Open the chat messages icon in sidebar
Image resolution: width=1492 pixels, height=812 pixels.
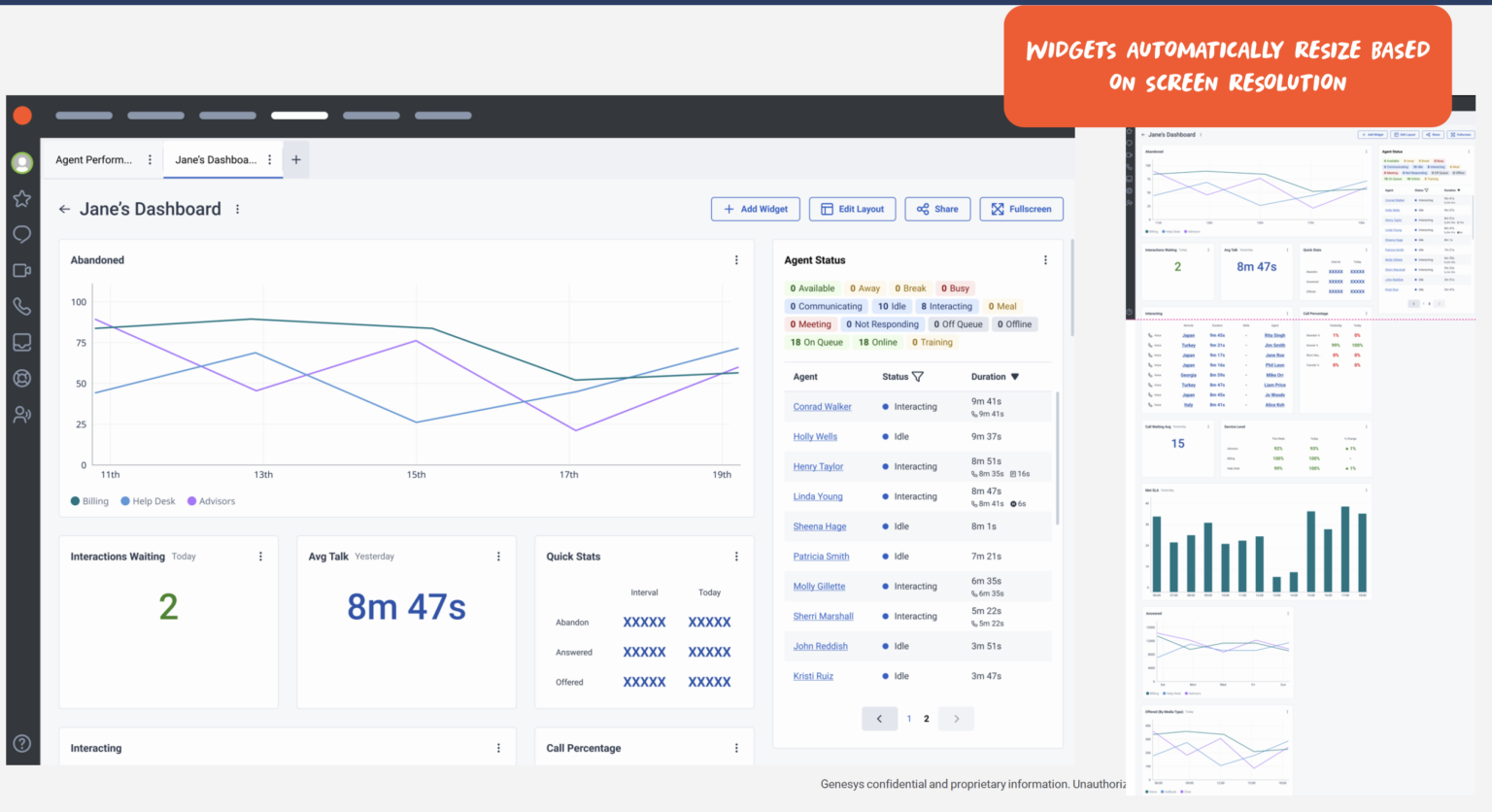tap(22, 234)
